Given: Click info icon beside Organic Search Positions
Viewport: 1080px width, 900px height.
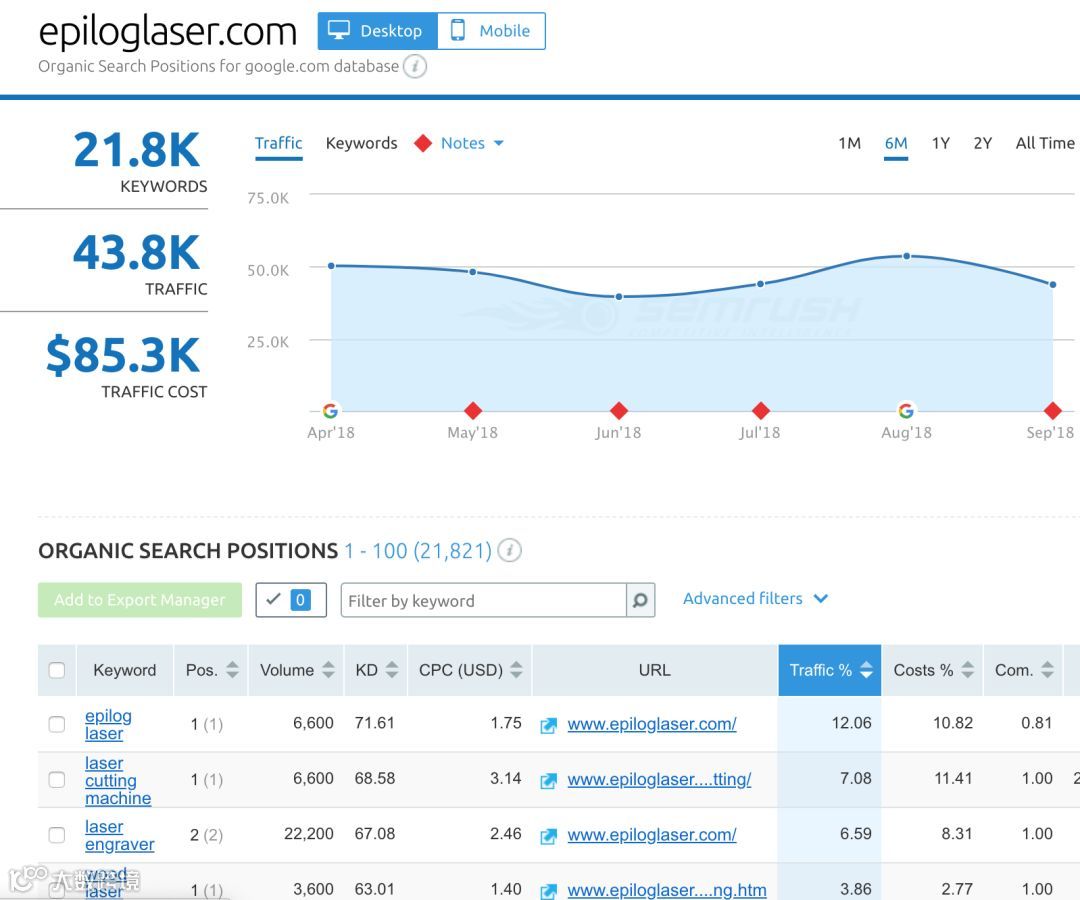Looking at the screenshot, I should [510, 551].
